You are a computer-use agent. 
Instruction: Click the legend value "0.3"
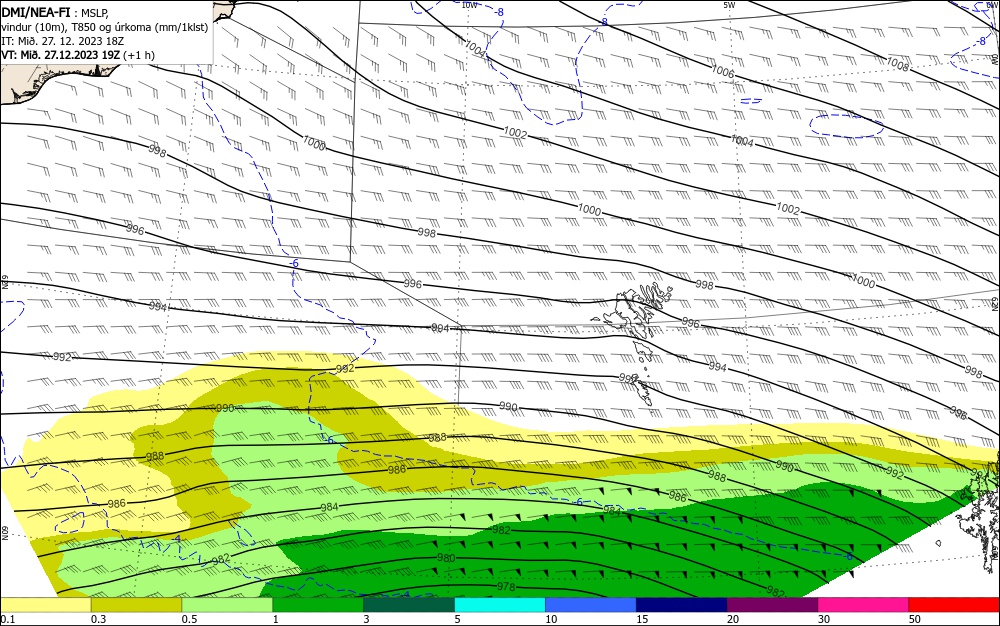98,619
